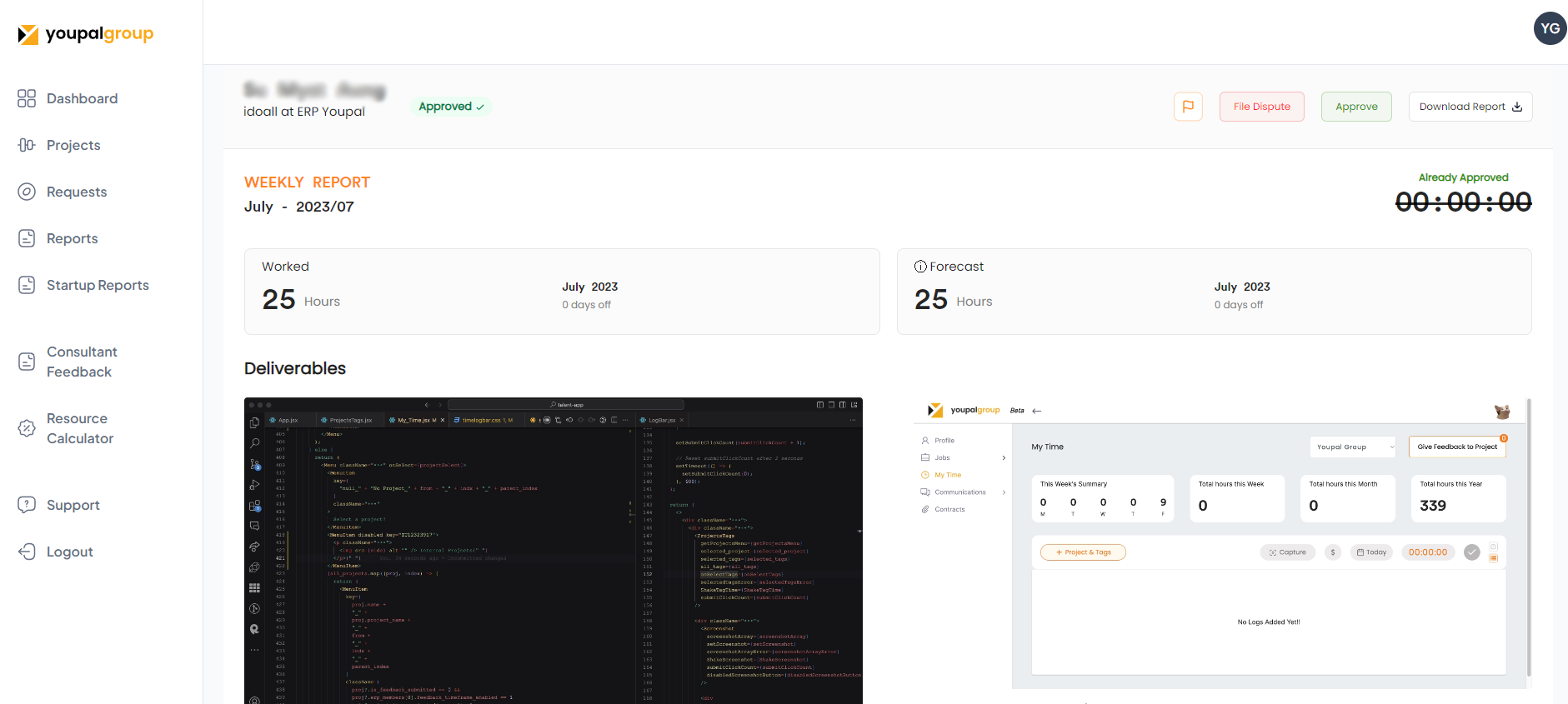Open the My Time deliverable screenshot

(x=1223, y=544)
